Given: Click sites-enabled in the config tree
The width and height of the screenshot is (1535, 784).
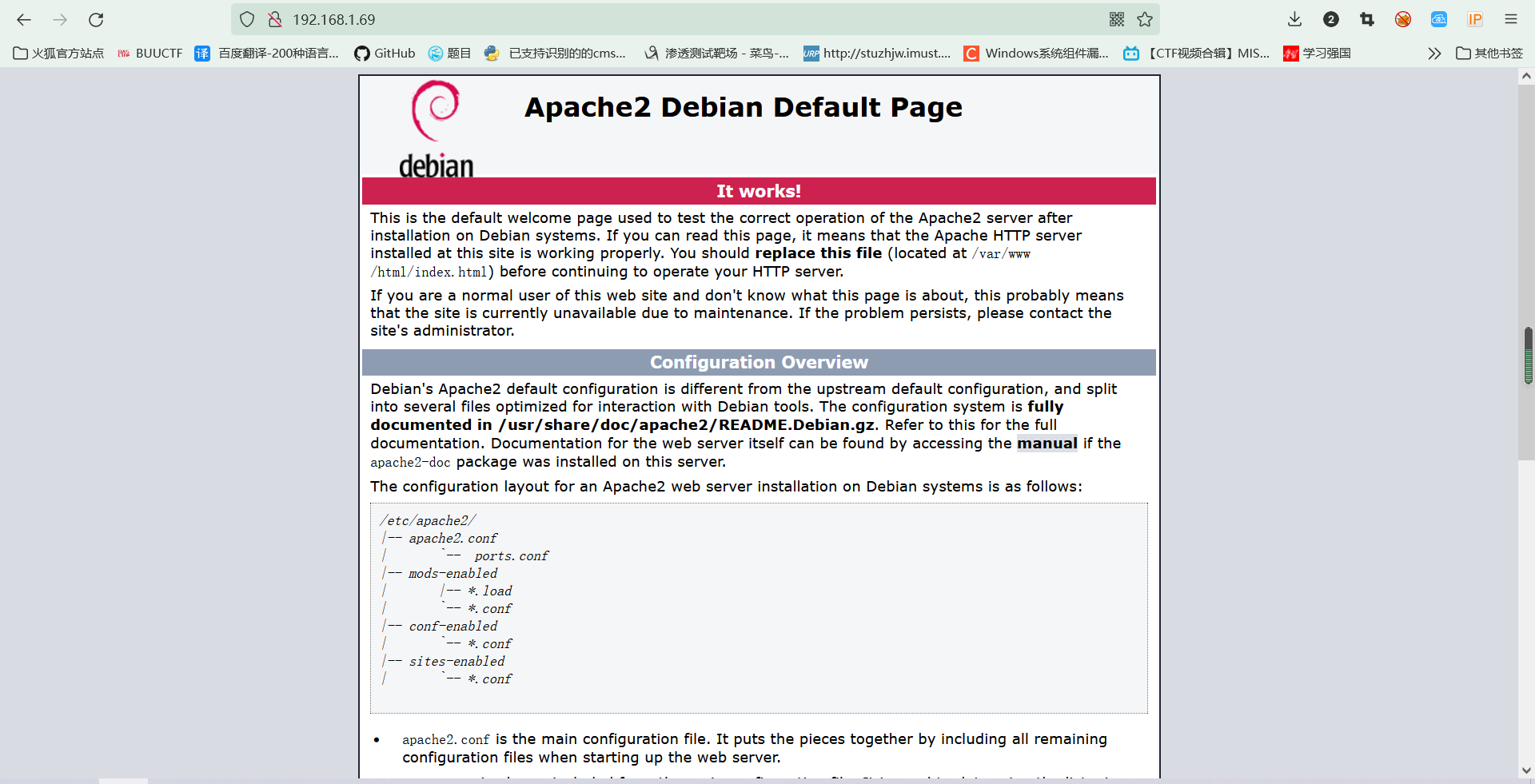Looking at the screenshot, I should pyautogui.click(x=457, y=662).
